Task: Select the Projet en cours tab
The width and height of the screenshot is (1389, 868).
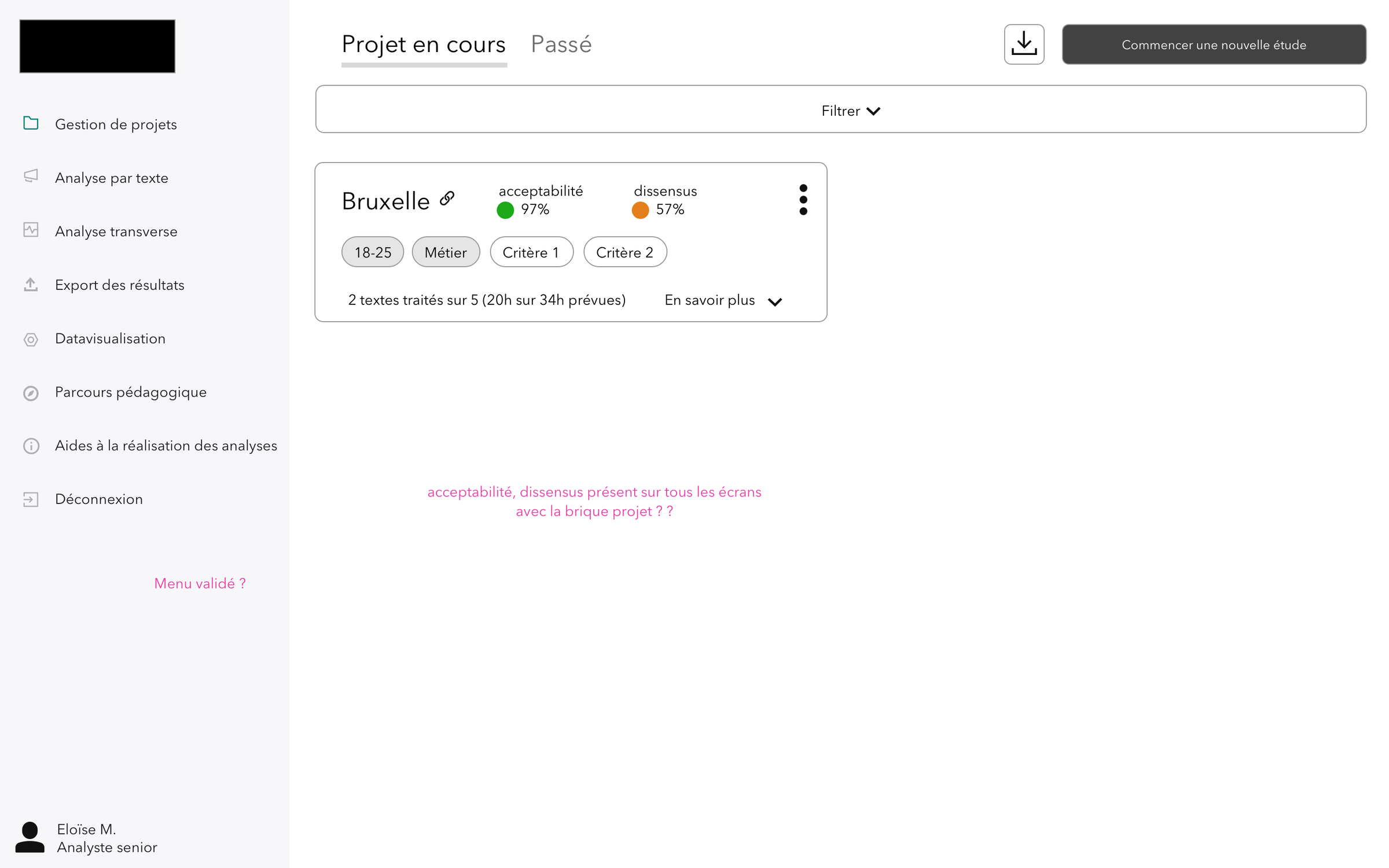Action: pyautogui.click(x=423, y=45)
